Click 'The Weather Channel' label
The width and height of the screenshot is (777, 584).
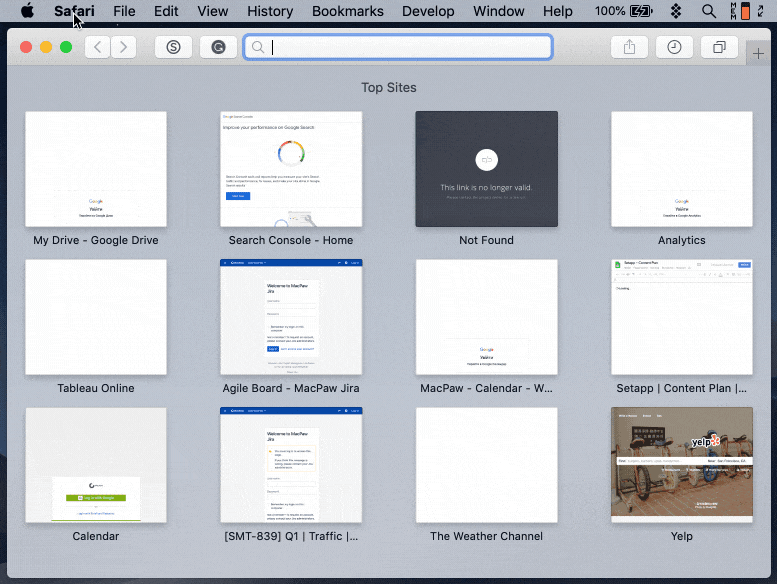pyautogui.click(x=486, y=536)
